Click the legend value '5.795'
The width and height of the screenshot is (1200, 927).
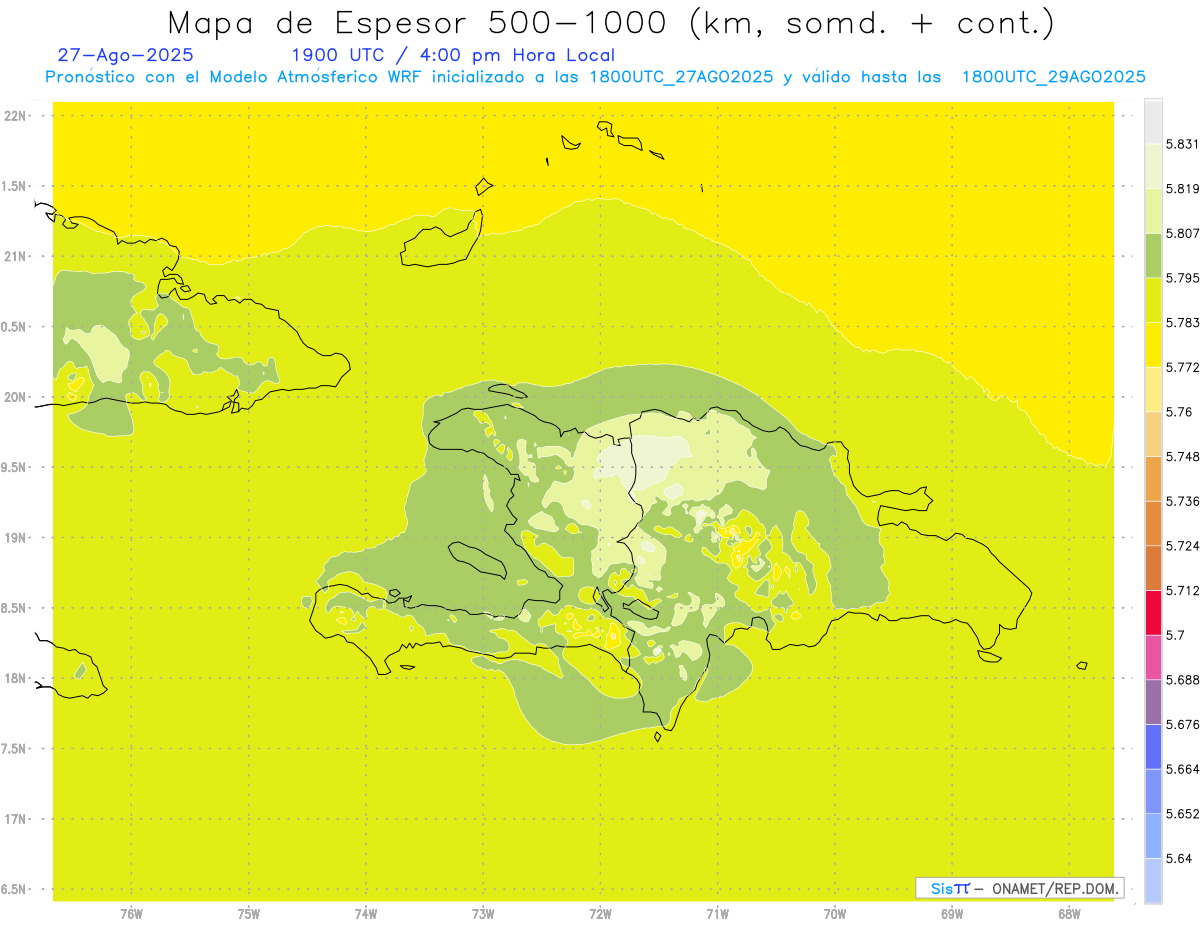(x=1182, y=277)
